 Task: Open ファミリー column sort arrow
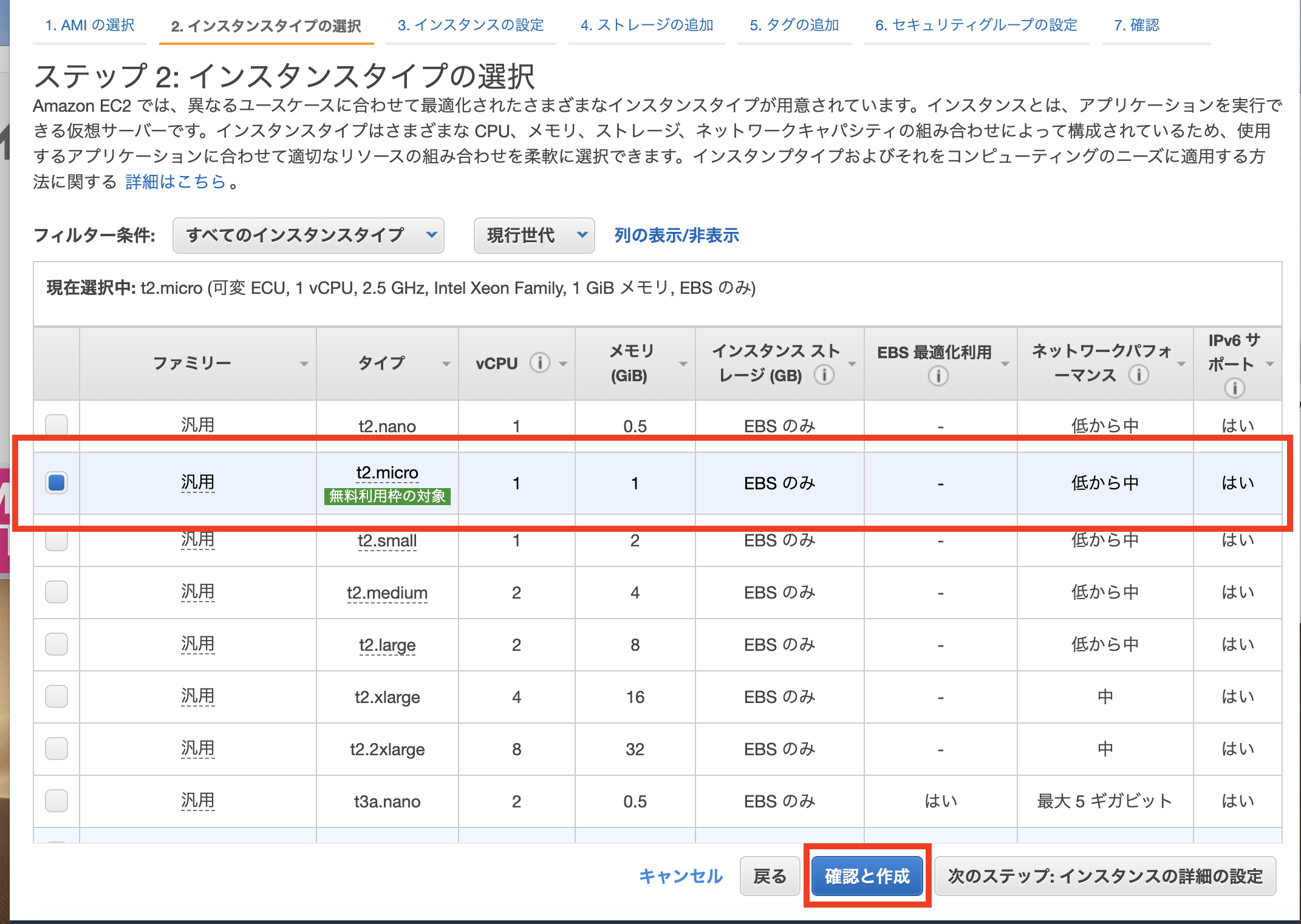point(304,364)
